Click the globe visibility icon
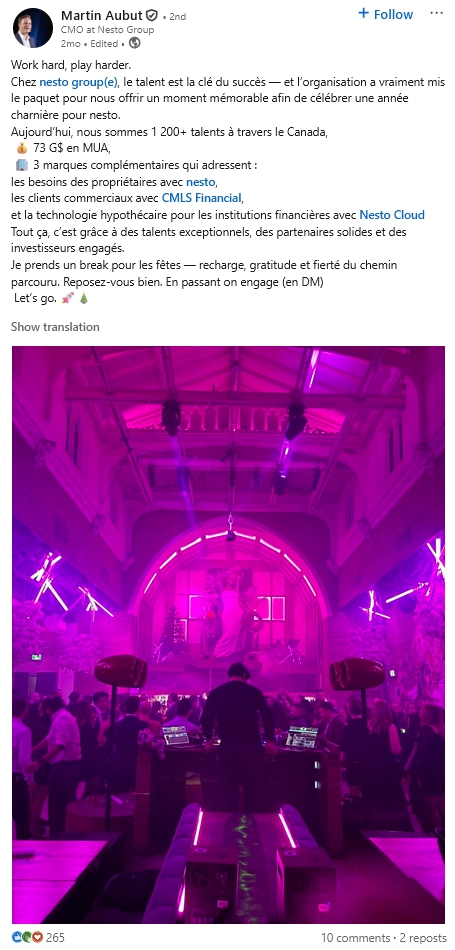Viewport: 455px width, 950px height. [x=135, y=43]
